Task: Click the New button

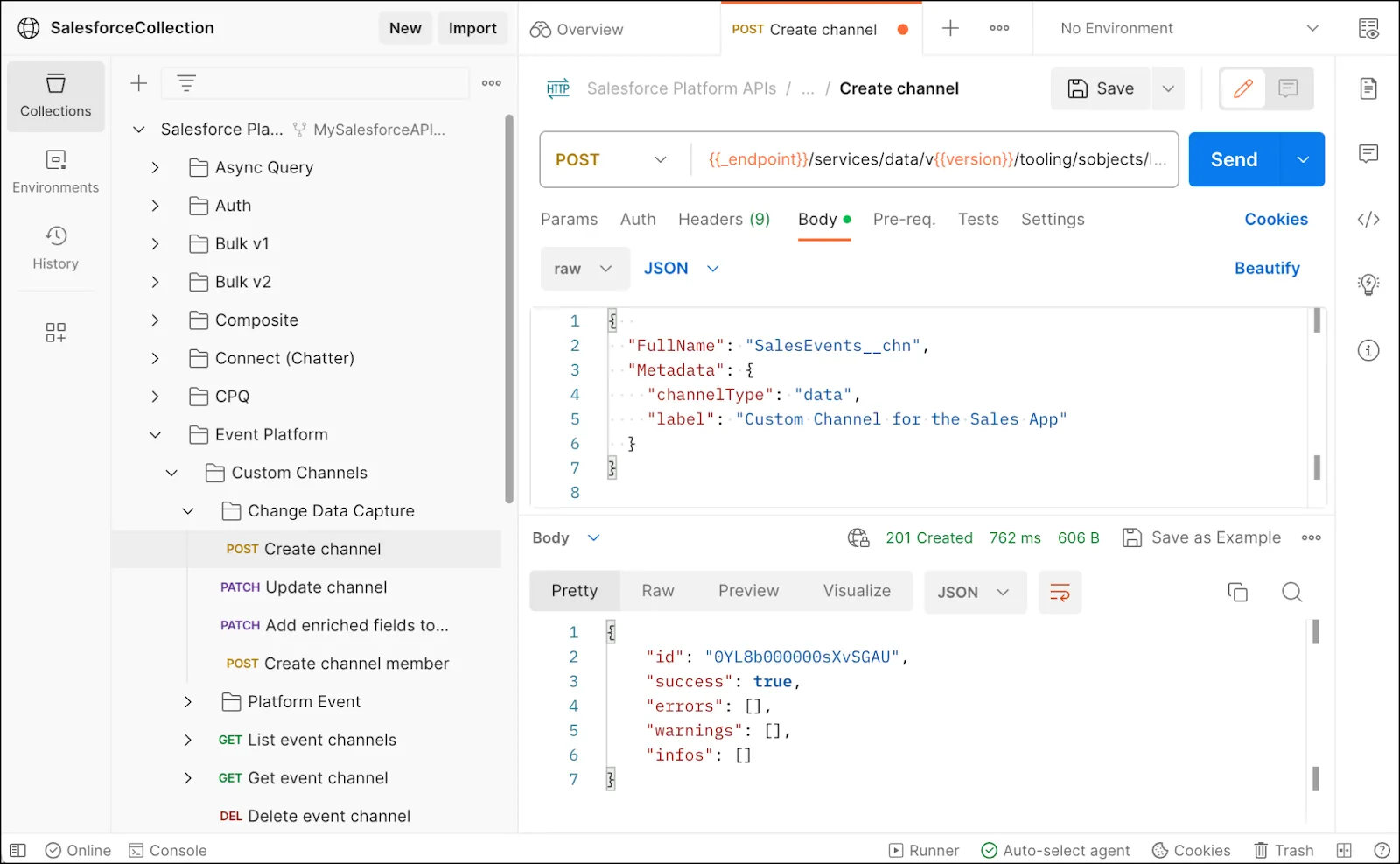Action: (405, 28)
